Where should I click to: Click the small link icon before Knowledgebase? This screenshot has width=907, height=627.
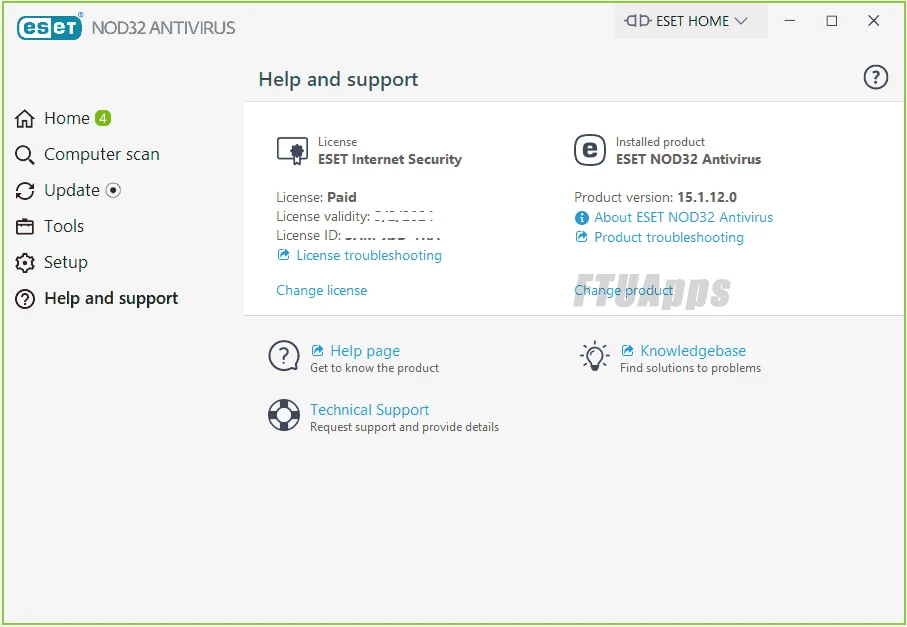click(x=627, y=350)
